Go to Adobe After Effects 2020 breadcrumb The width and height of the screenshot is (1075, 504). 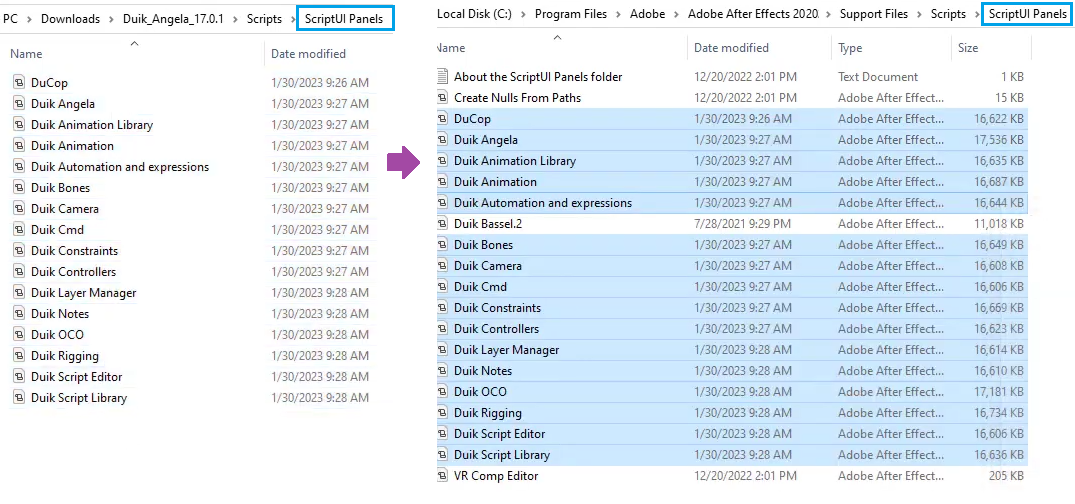tap(753, 14)
